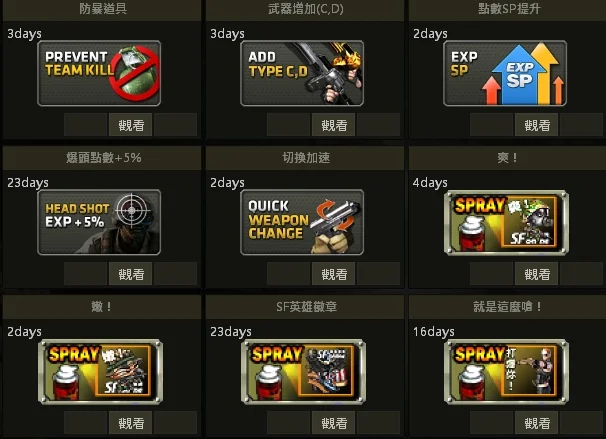This screenshot has width=606, height=439.
Task: Select the Quick Weapon Change icon
Action: (x=302, y=222)
